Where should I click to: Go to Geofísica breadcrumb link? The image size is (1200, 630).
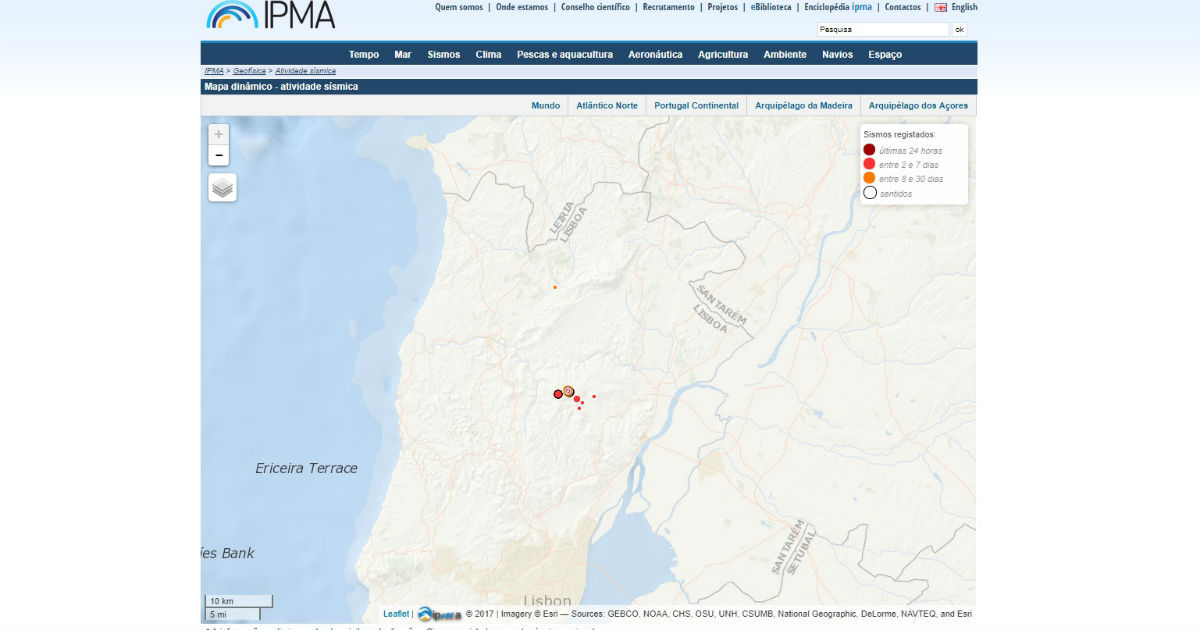tap(250, 71)
